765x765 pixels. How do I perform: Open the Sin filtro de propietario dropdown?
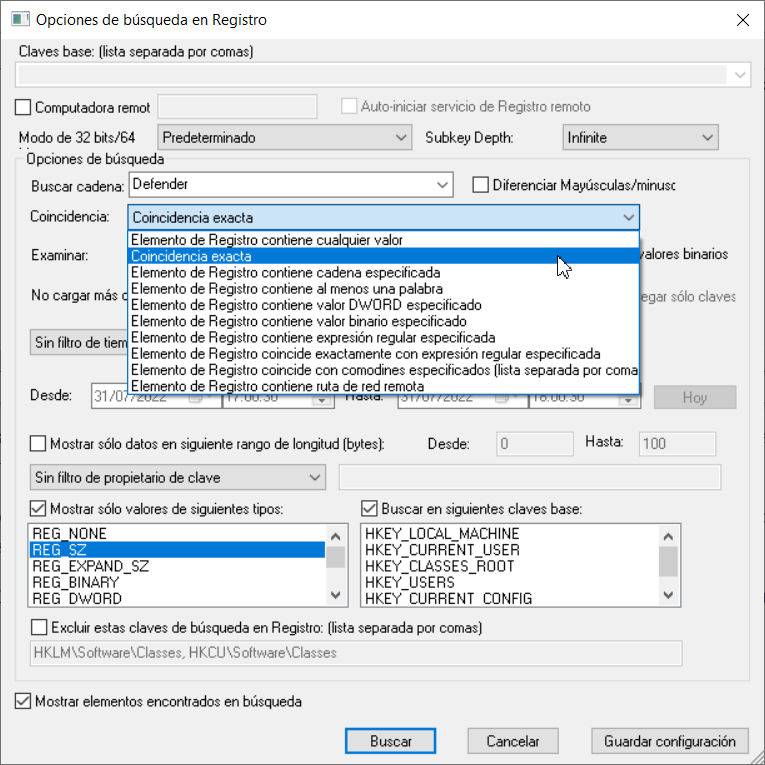pos(177,478)
